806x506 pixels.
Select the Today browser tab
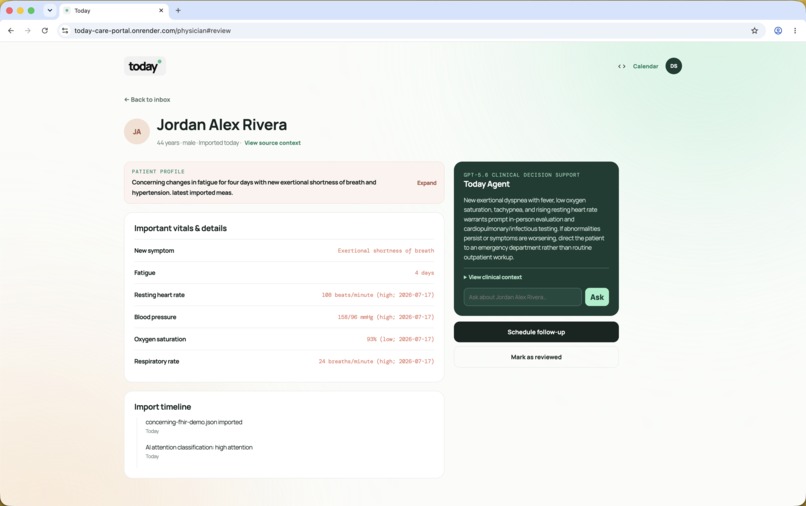[x=113, y=10]
